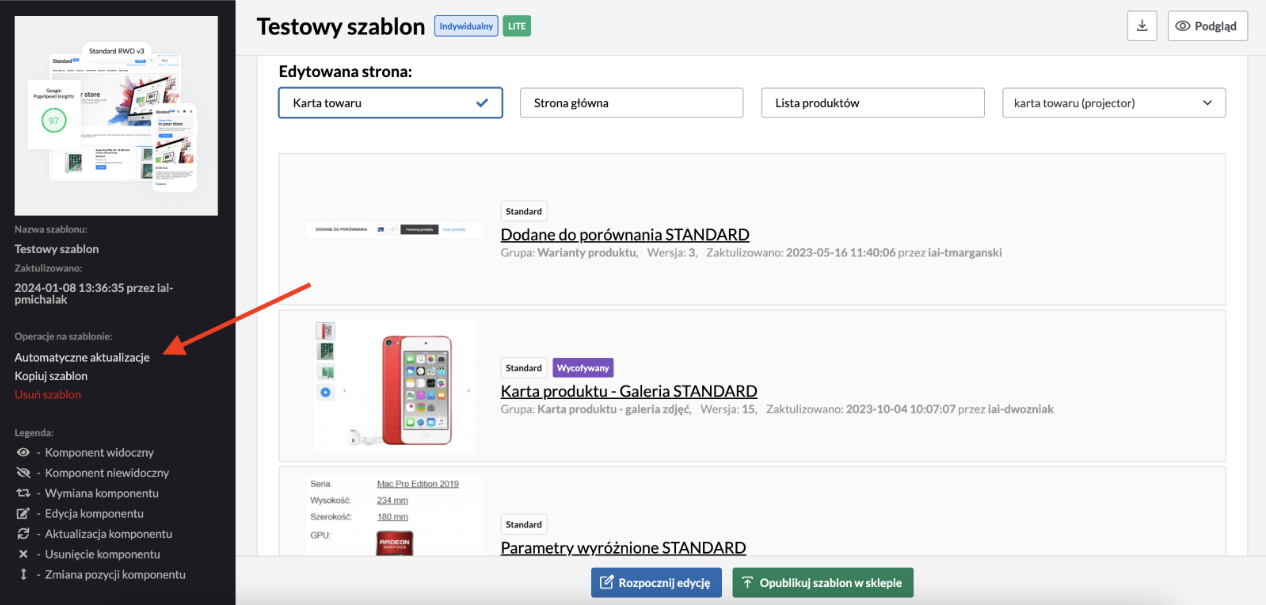Open the Podgląd preview button

(x=1207, y=26)
